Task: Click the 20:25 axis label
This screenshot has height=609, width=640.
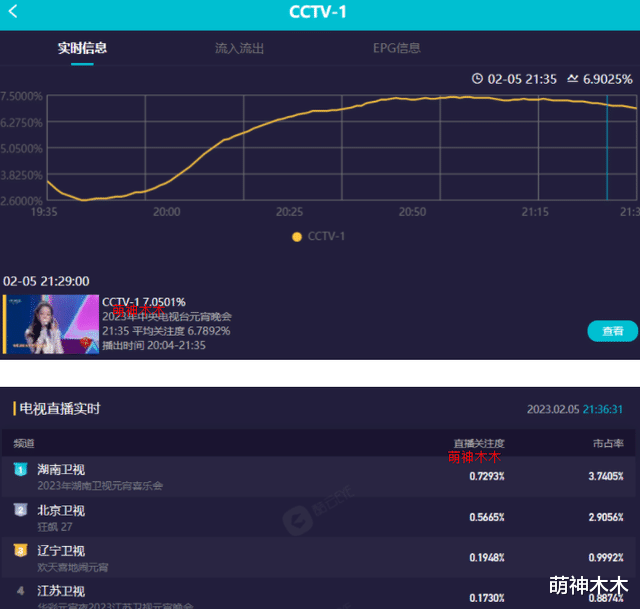Action: (289, 212)
